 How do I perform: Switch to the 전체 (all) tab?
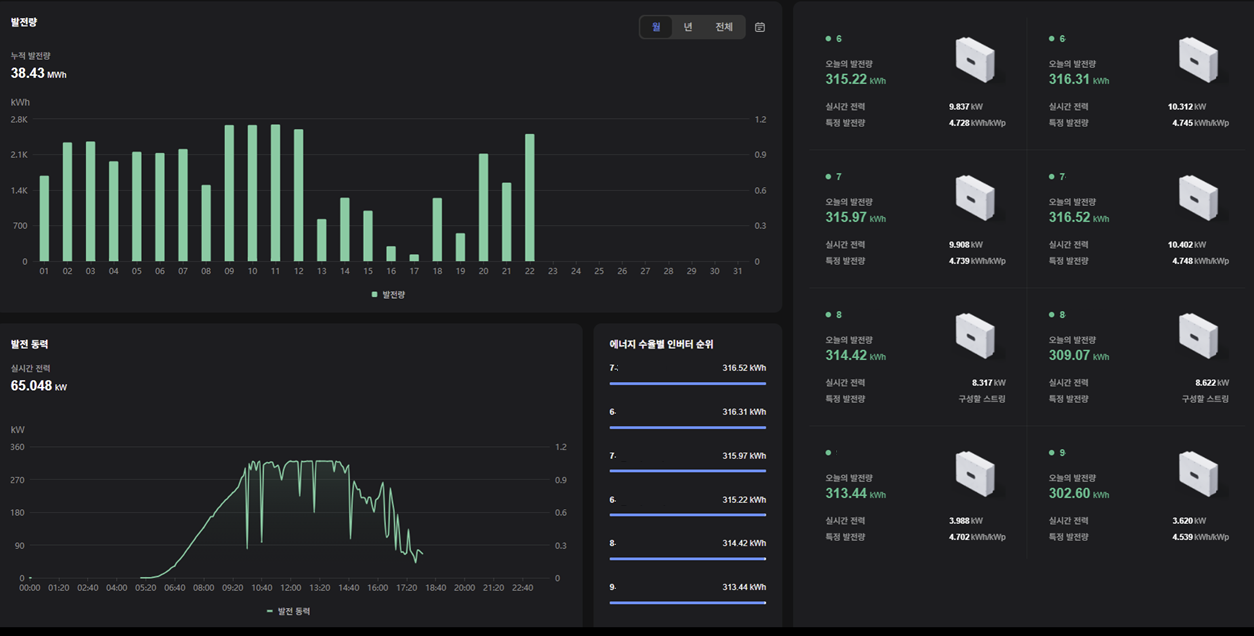tap(724, 27)
